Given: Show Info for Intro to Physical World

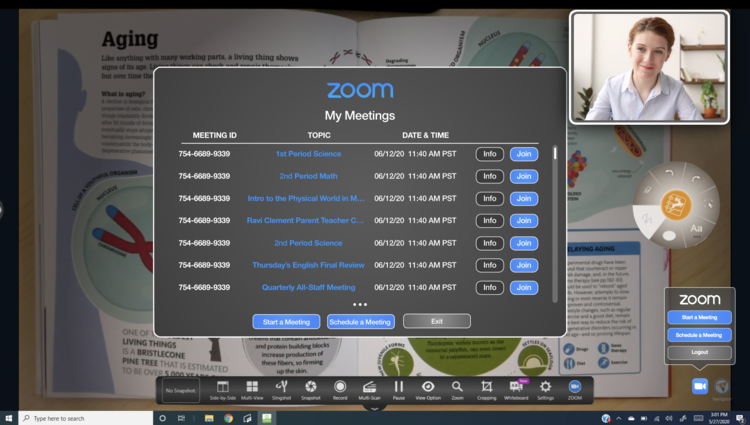Looking at the screenshot, I should pos(490,198).
